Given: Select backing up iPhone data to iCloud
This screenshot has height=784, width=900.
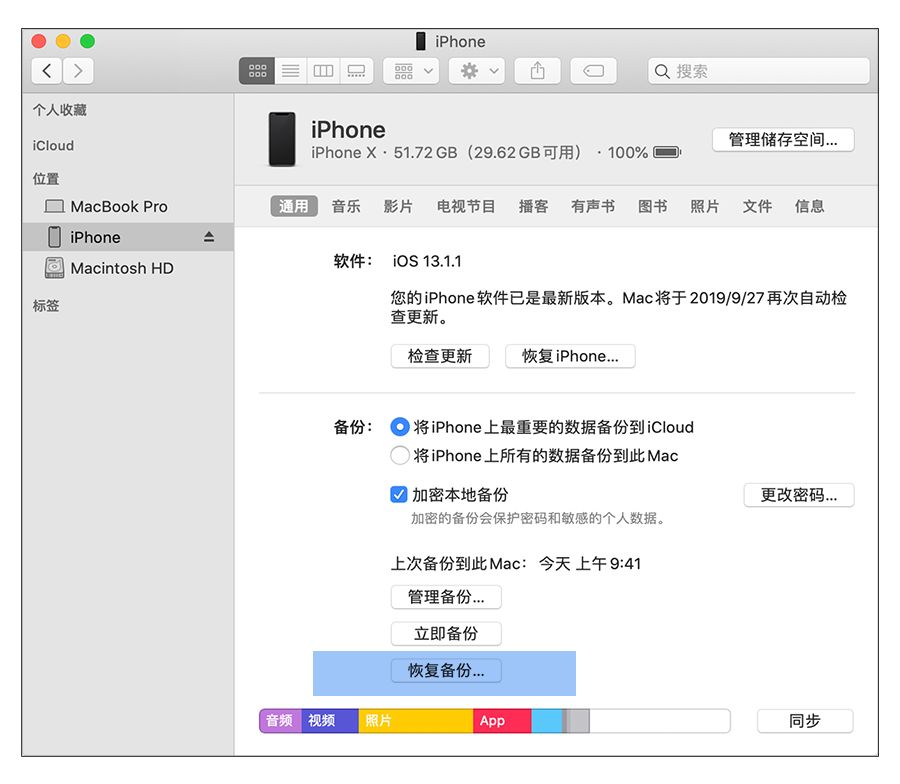Looking at the screenshot, I should (x=400, y=427).
